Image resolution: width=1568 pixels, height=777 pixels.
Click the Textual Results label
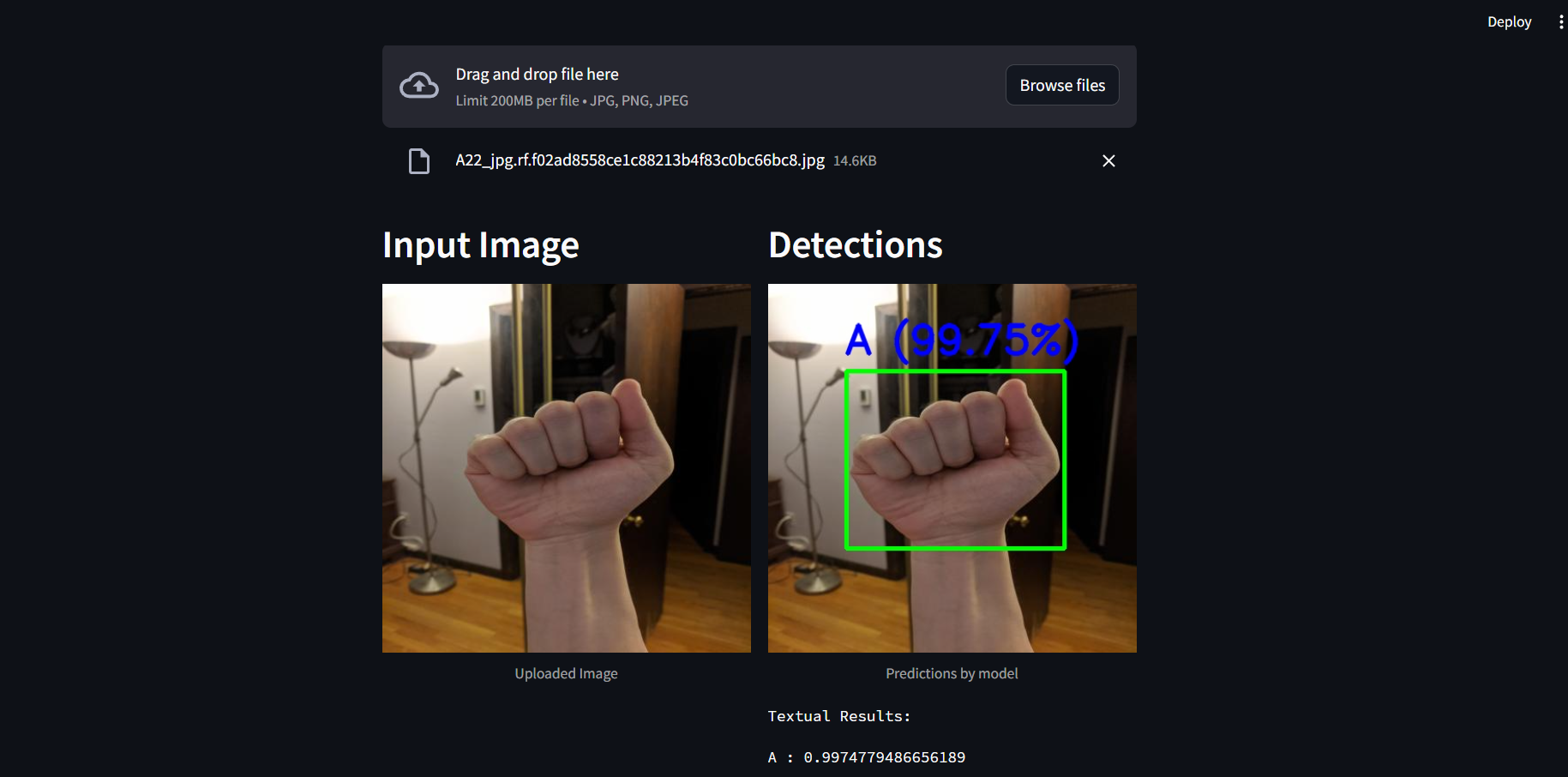tap(838, 715)
